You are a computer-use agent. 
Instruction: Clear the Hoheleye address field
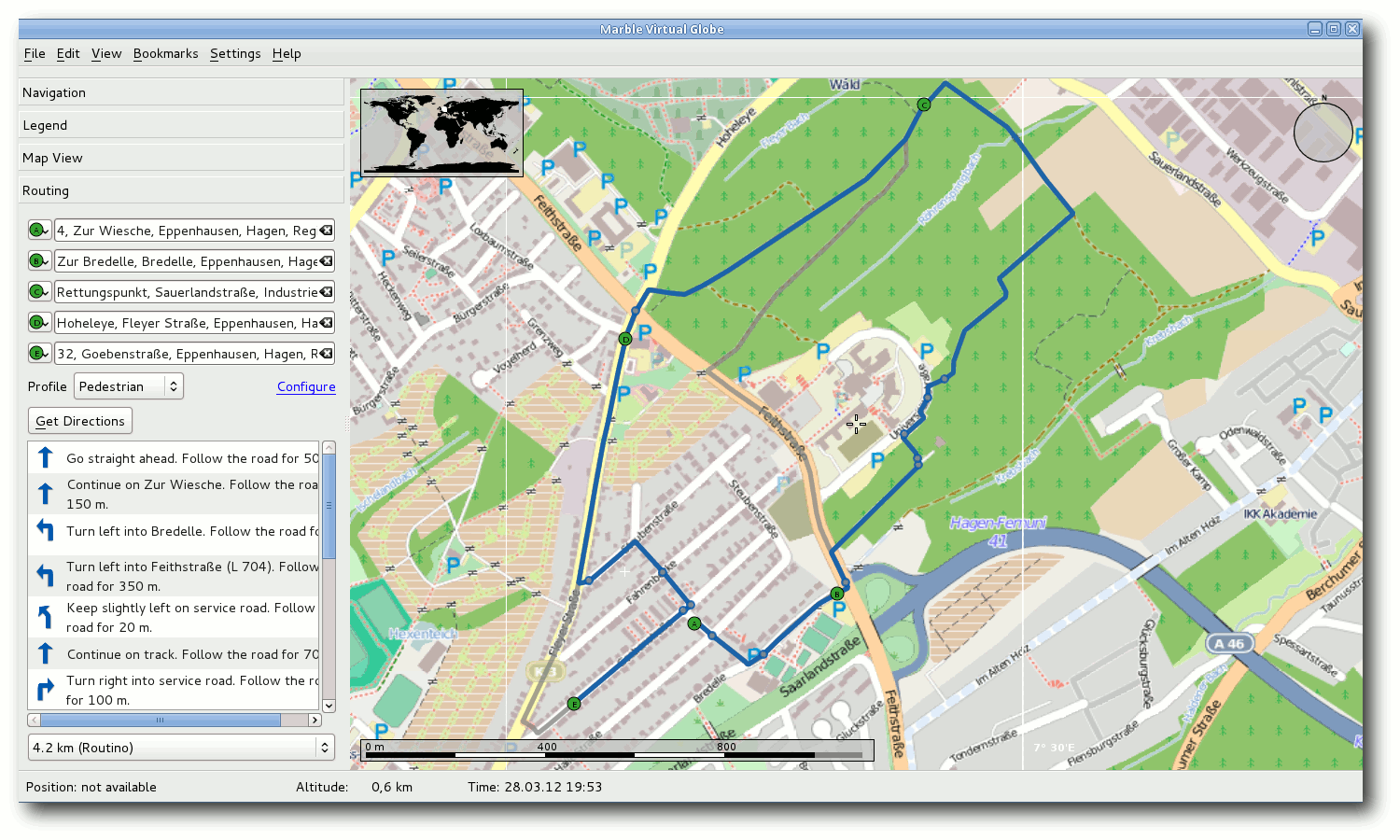[326, 323]
